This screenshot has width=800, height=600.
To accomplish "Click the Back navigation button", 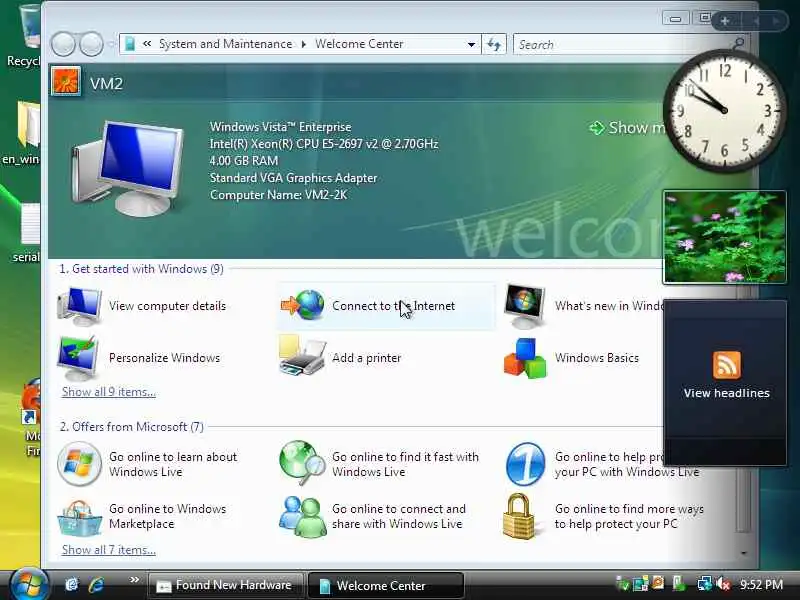I will [x=63, y=44].
